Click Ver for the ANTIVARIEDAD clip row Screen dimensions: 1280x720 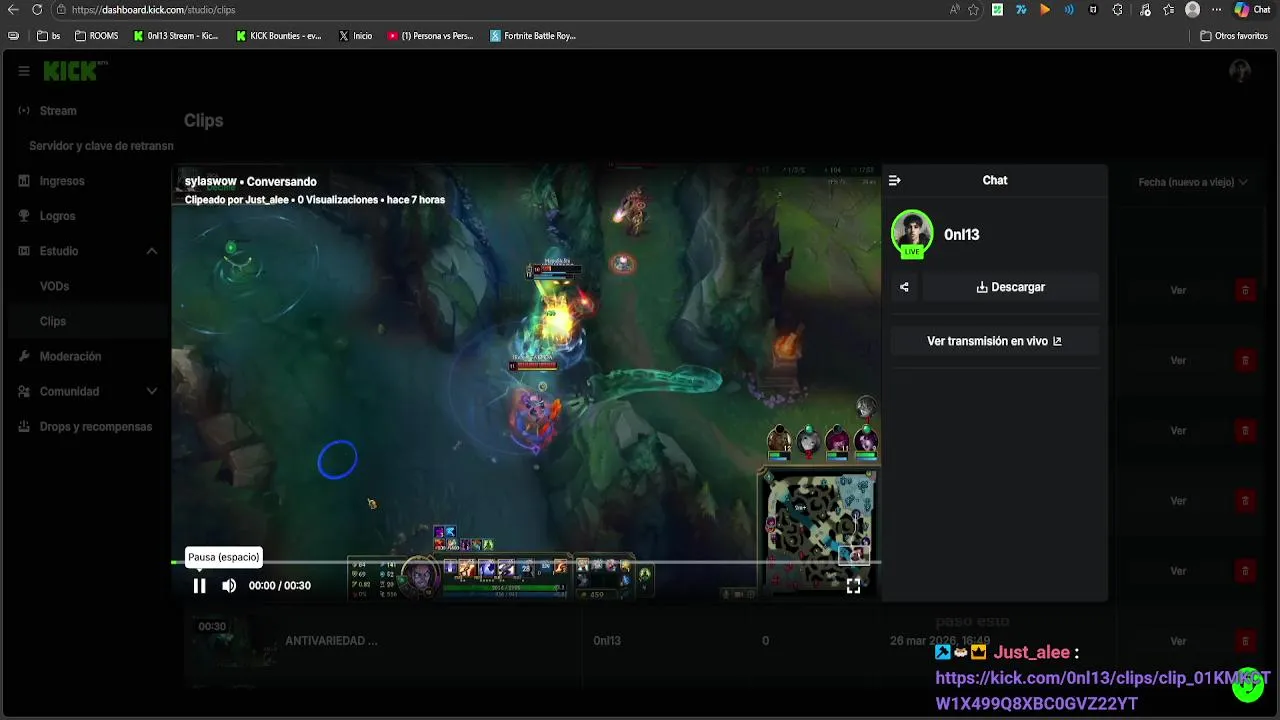[1178, 641]
